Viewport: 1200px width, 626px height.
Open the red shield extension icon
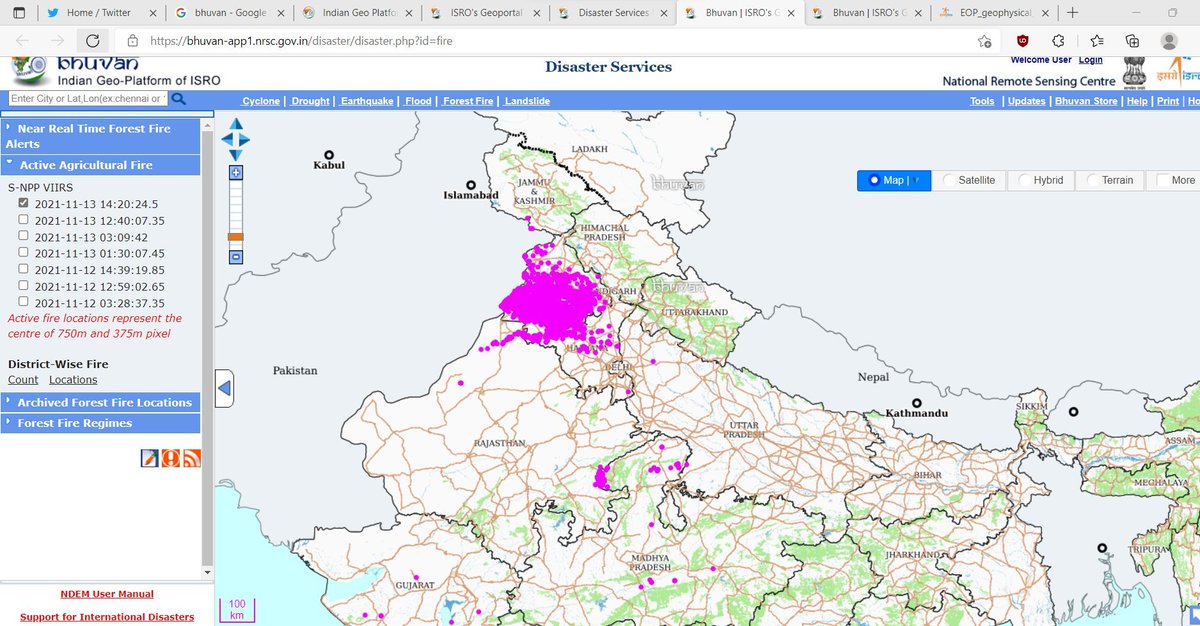pos(1022,41)
